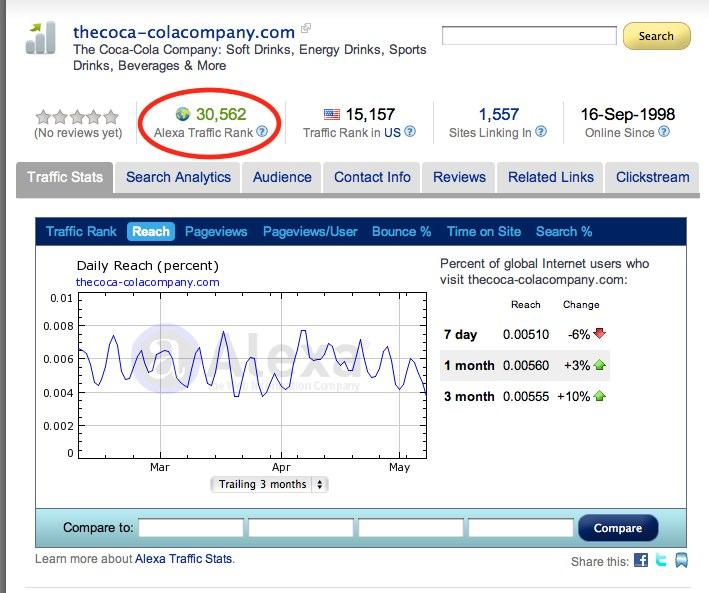Click the thecoca-colacompany.com link above chart
The image size is (709, 593).
click(x=147, y=282)
